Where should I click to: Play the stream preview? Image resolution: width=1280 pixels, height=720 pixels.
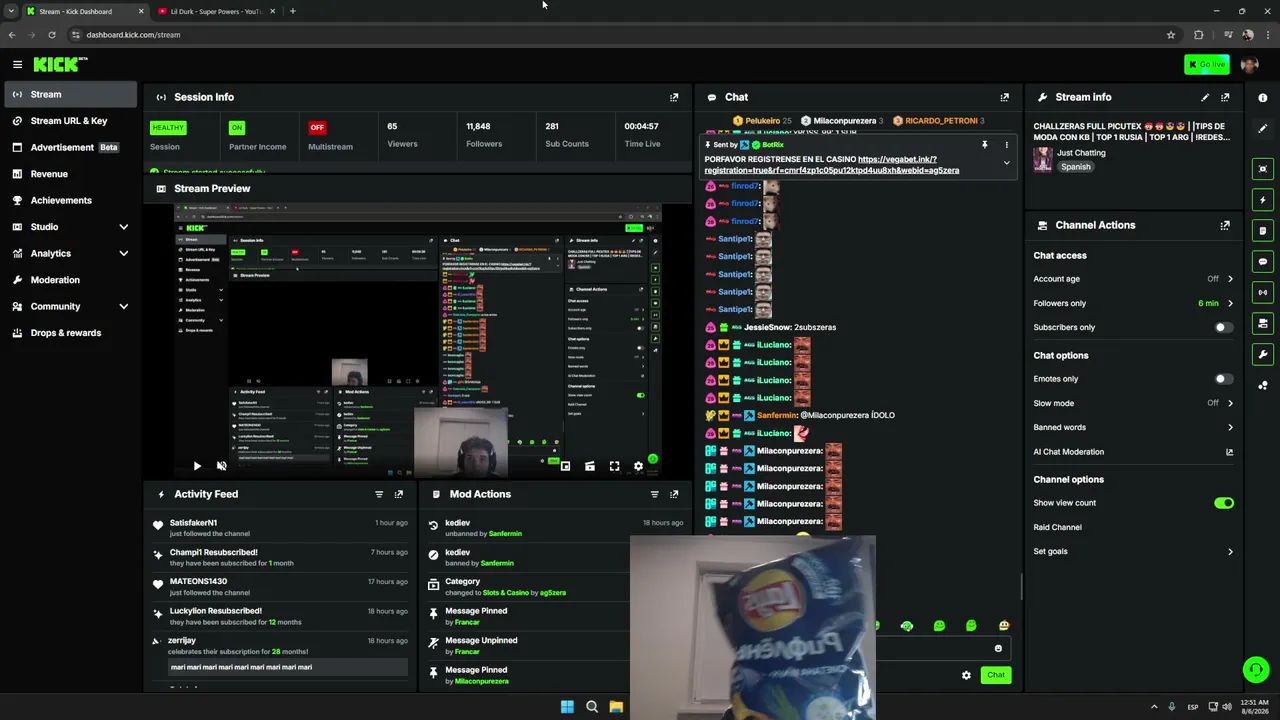coord(197,466)
